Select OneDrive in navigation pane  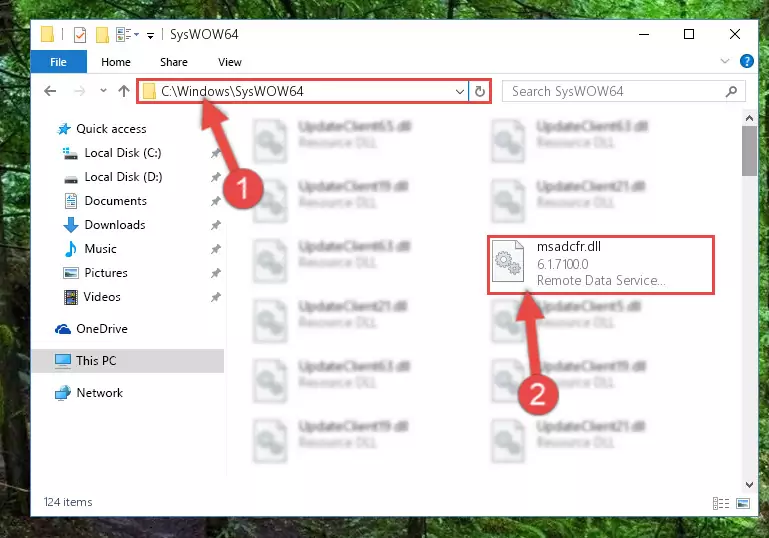click(x=91, y=329)
